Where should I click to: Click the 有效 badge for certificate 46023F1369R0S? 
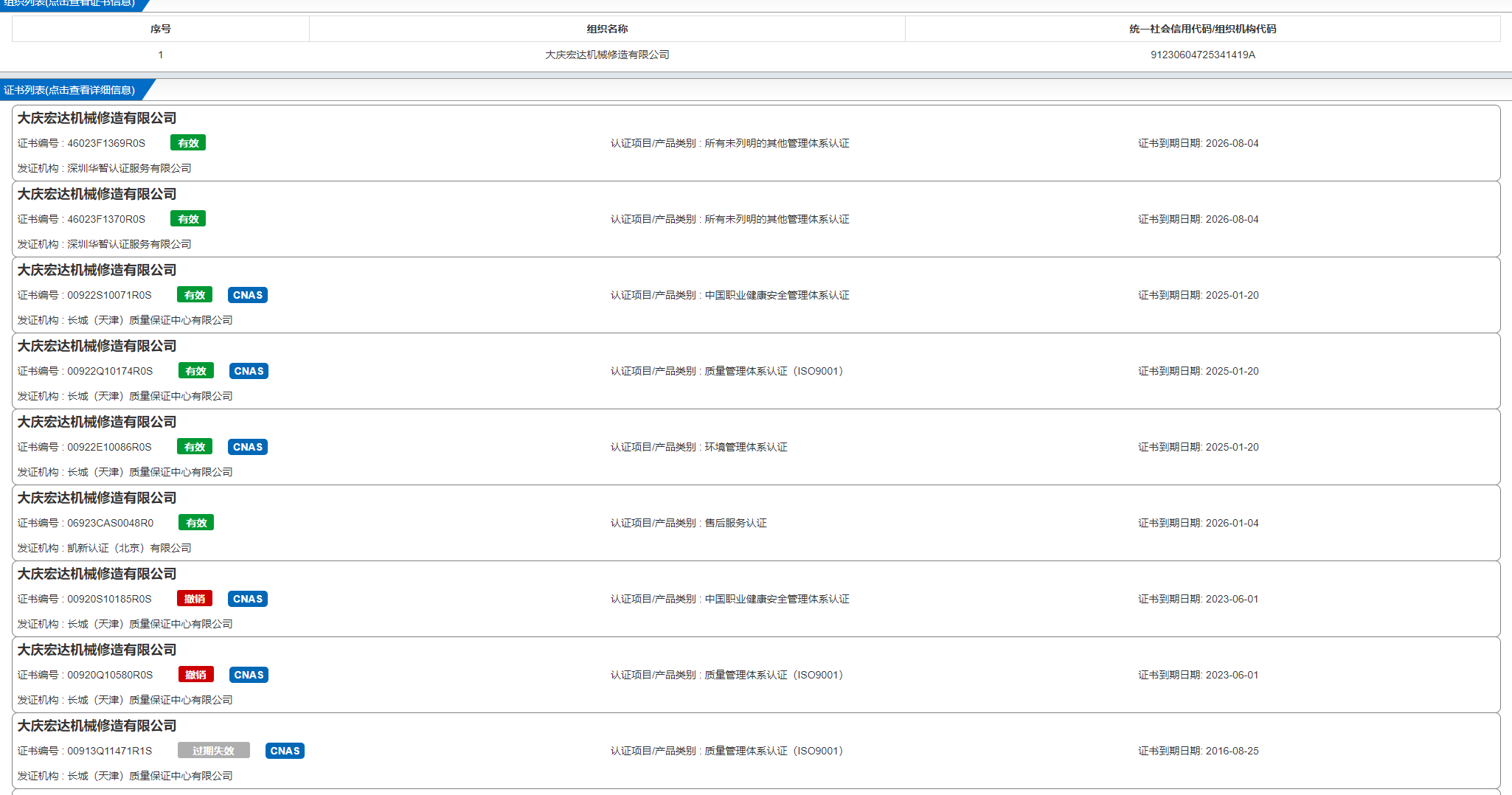tap(188, 143)
